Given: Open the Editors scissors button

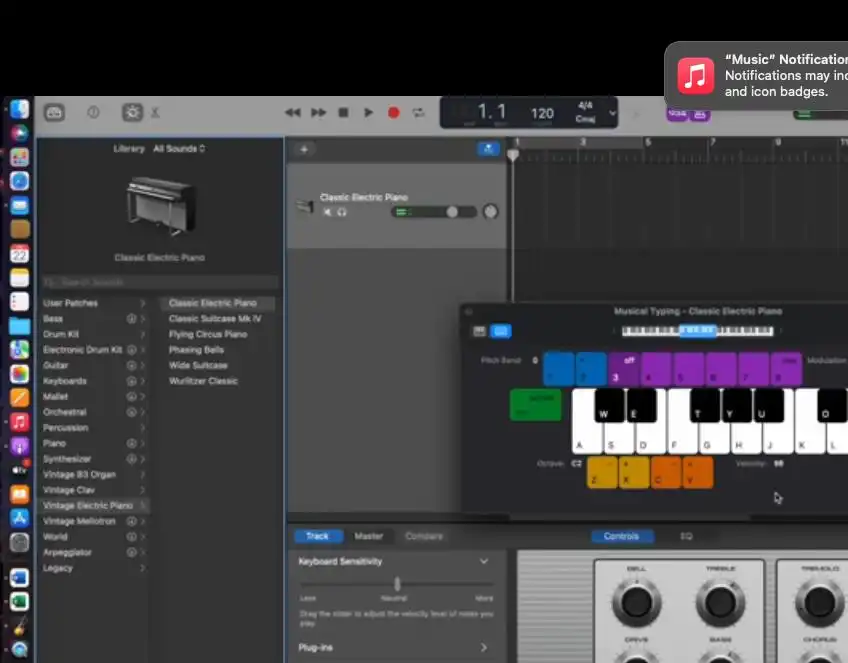Looking at the screenshot, I should click(x=155, y=112).
